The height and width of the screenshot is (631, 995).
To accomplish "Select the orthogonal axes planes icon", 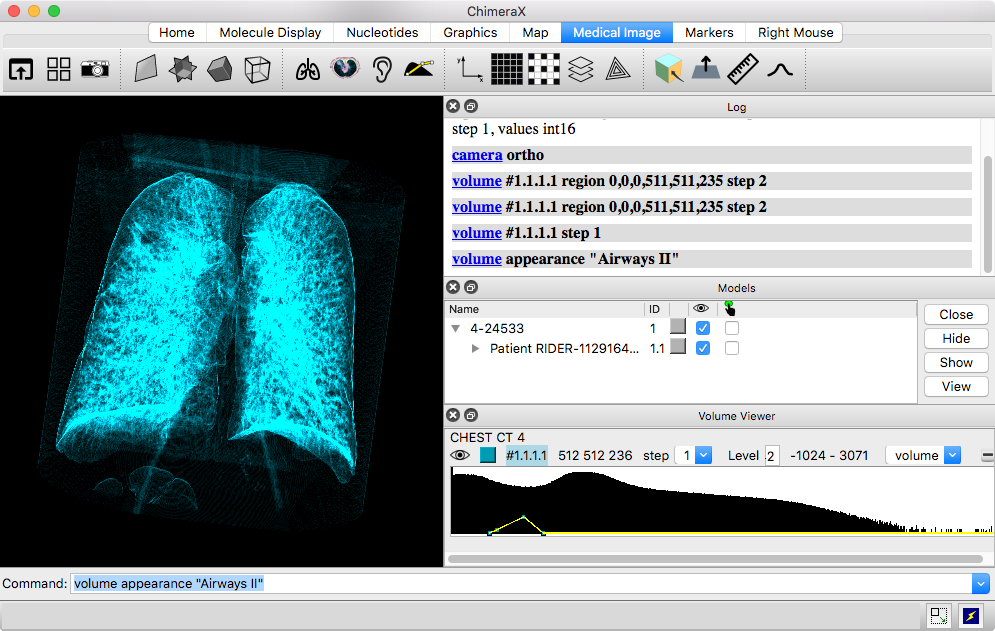I will (469, 69).
